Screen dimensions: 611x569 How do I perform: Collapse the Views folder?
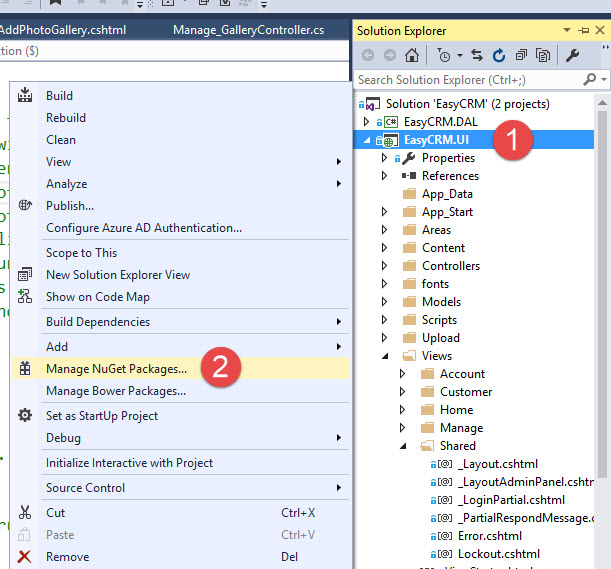click(385, 356)
